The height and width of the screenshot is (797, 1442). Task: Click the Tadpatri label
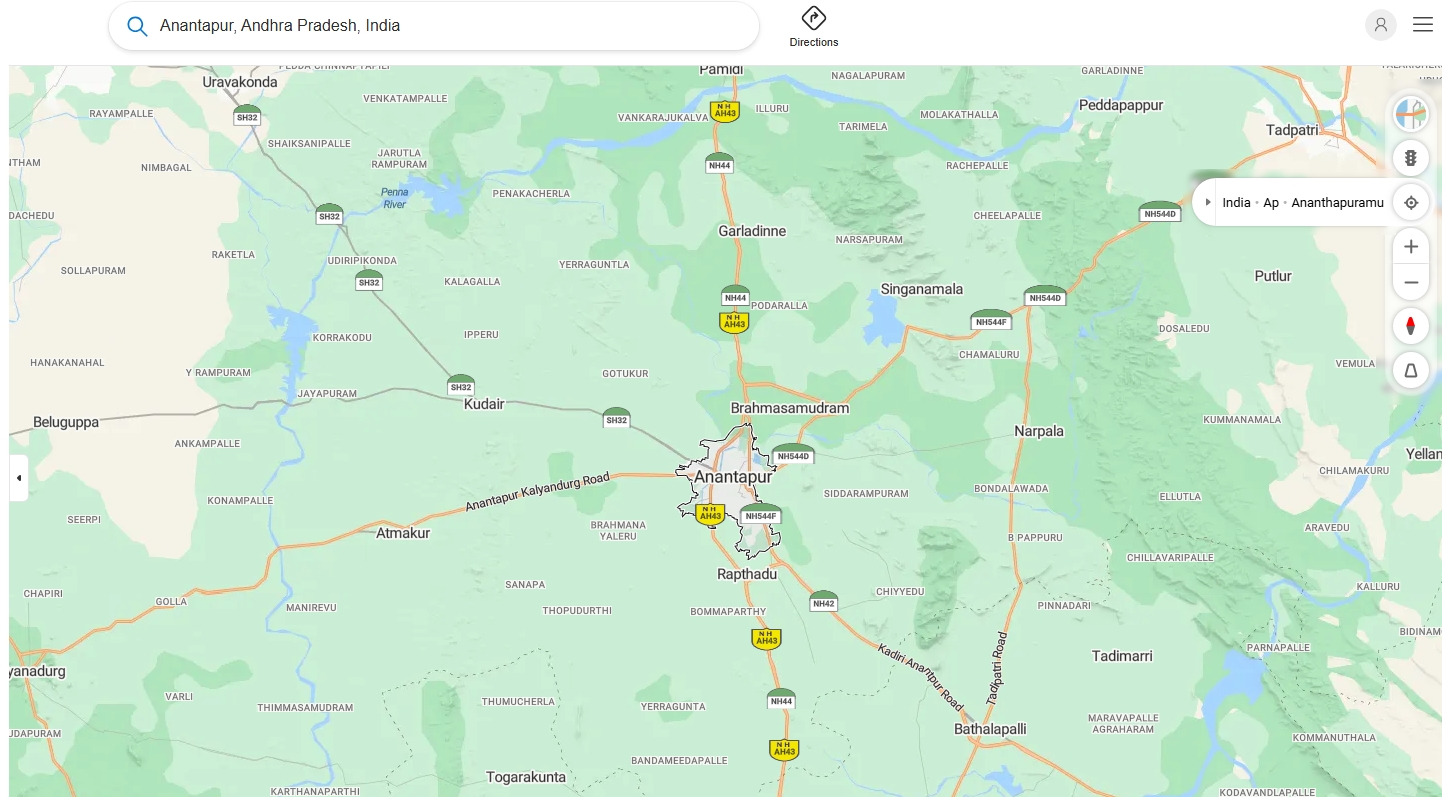(x=1293, y=130)
